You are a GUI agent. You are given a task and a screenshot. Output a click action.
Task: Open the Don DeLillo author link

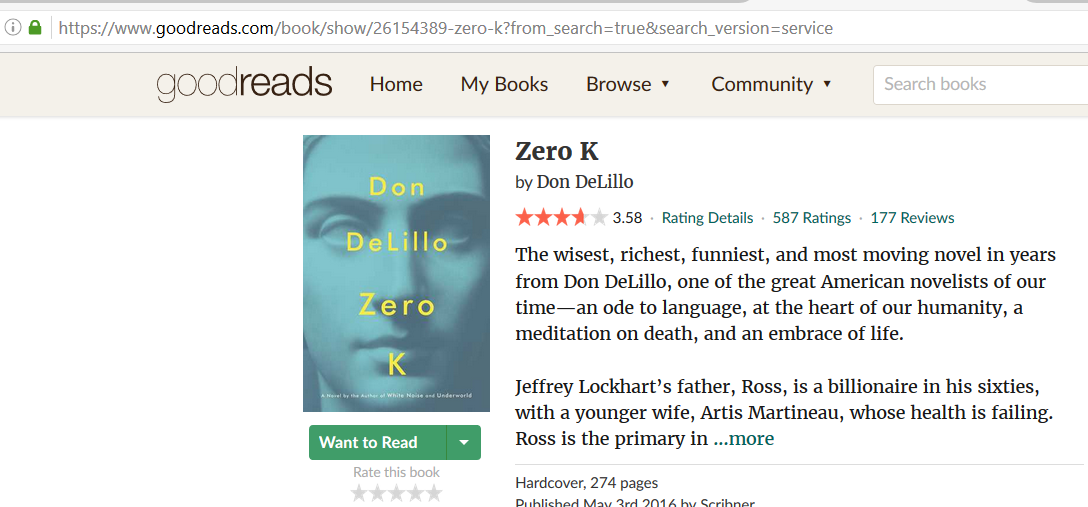coord(585,182)
